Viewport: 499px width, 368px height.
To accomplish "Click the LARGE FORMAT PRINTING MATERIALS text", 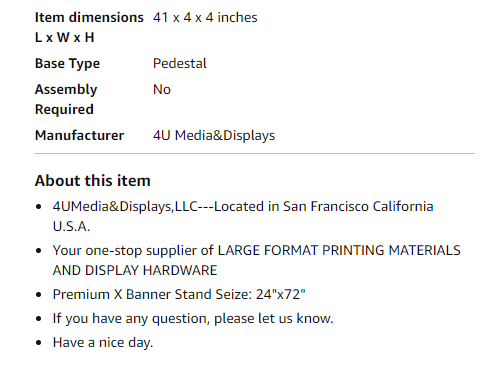I will (x=339, y=250).
